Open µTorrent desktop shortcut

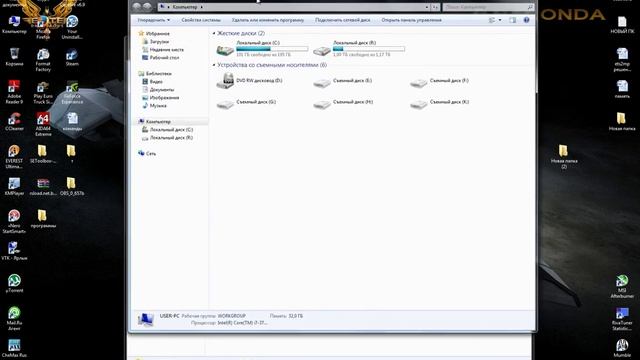click(14, 283)
